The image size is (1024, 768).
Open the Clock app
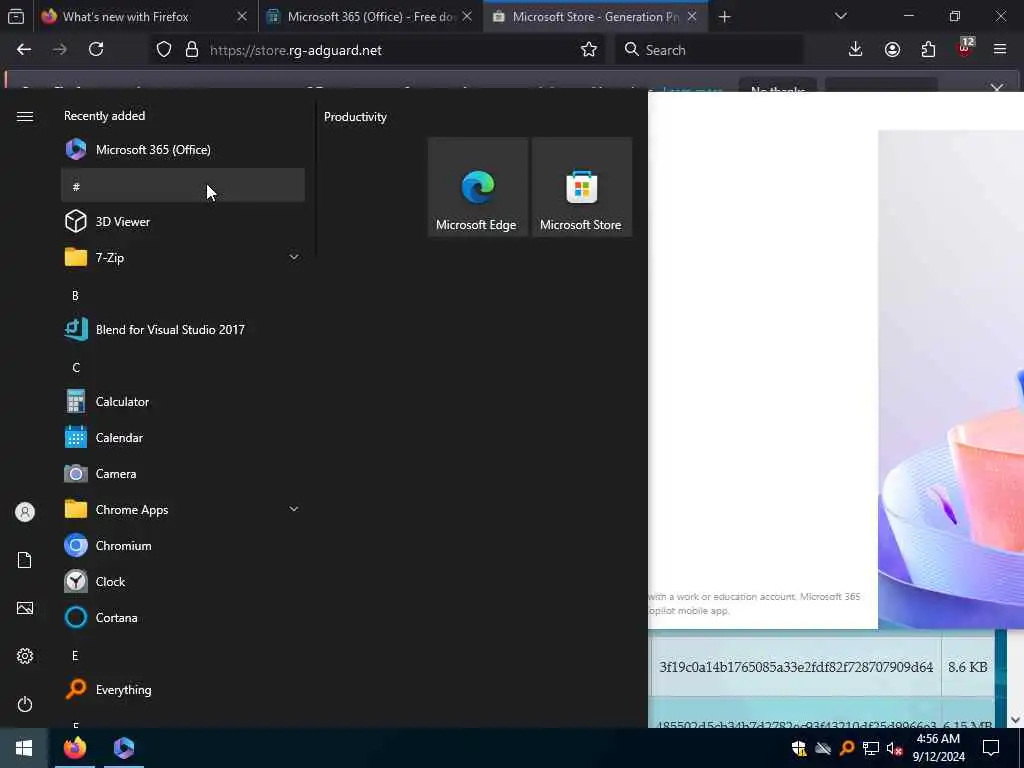[183, 581]
